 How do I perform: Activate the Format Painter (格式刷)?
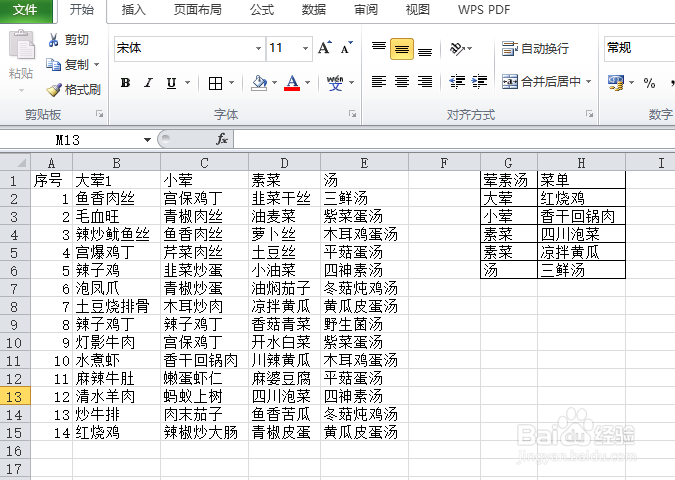coord(73,90)
